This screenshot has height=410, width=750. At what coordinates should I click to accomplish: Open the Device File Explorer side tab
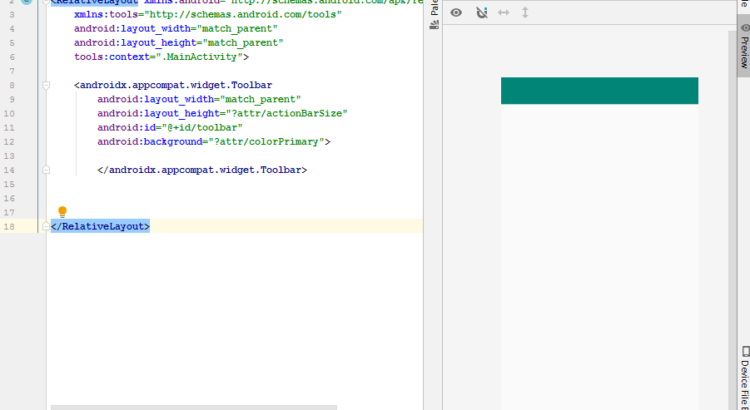(x=743, y=378)
